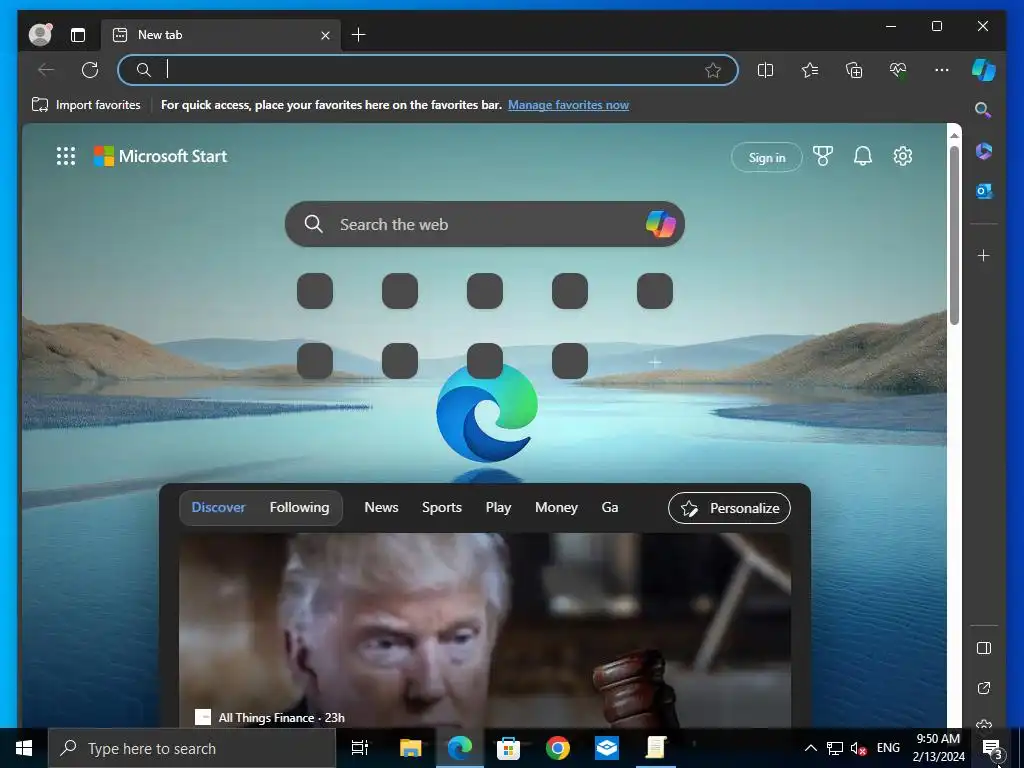Screen dimensions: 1024x768
Task: Click Import favorites
Action: coord(86,104)
